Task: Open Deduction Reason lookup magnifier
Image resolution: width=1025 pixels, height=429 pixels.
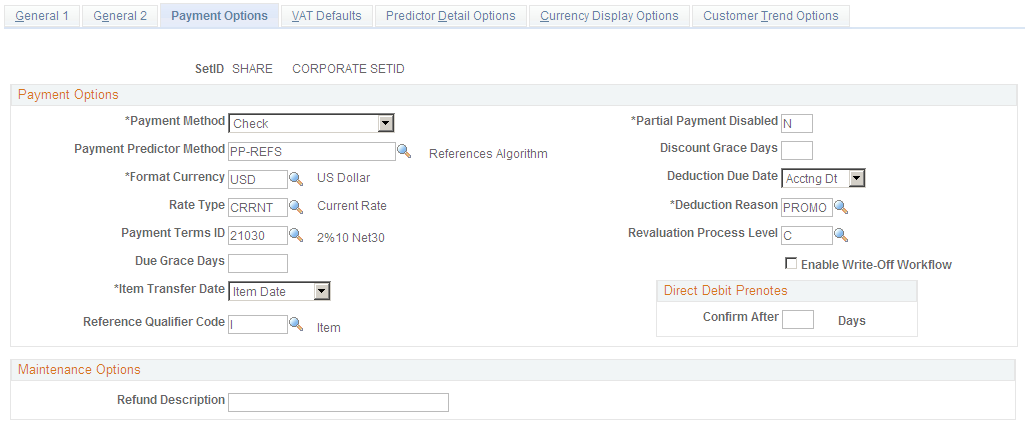Action: (x=841, y=207)
